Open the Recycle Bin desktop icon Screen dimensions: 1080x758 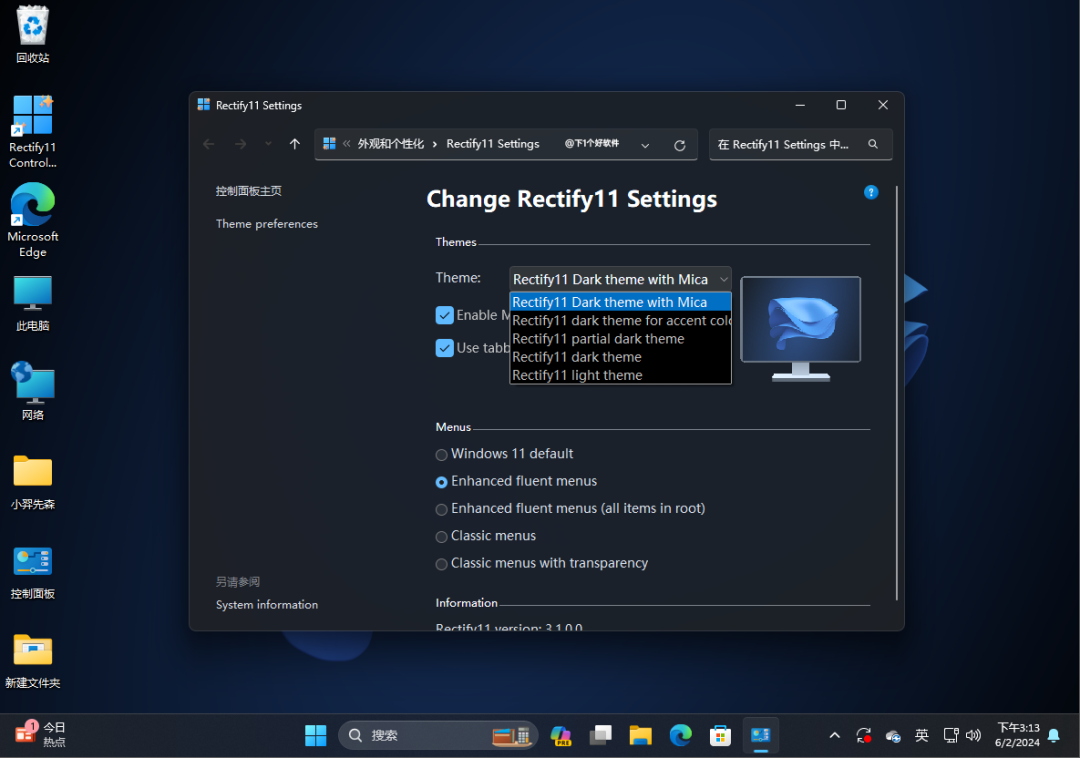pyautogui.click(x=32, y=35)
